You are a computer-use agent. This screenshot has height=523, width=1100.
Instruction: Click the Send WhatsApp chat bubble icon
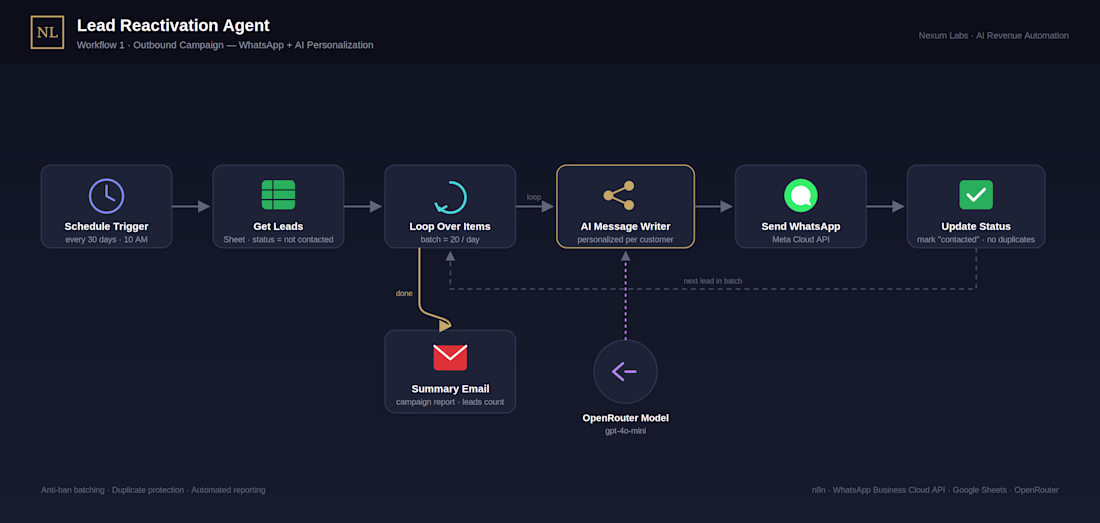pyautogui.click(x=800, y=196)
